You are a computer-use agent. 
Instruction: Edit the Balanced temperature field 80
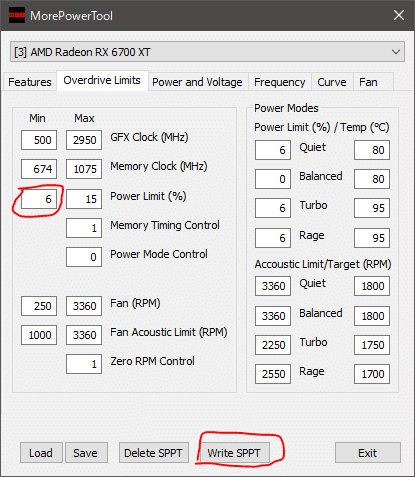click(x=372, y=179)
